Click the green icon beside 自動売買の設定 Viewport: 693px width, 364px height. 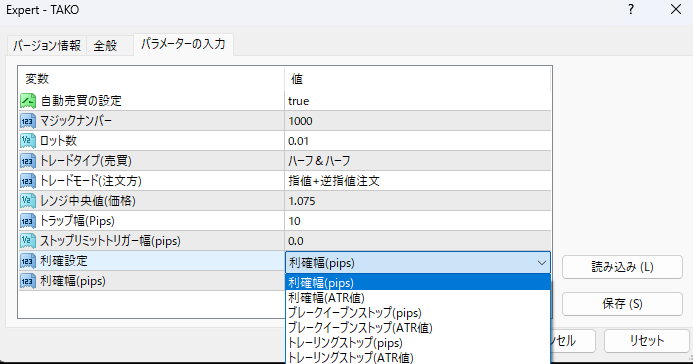[x=28, y=101]
